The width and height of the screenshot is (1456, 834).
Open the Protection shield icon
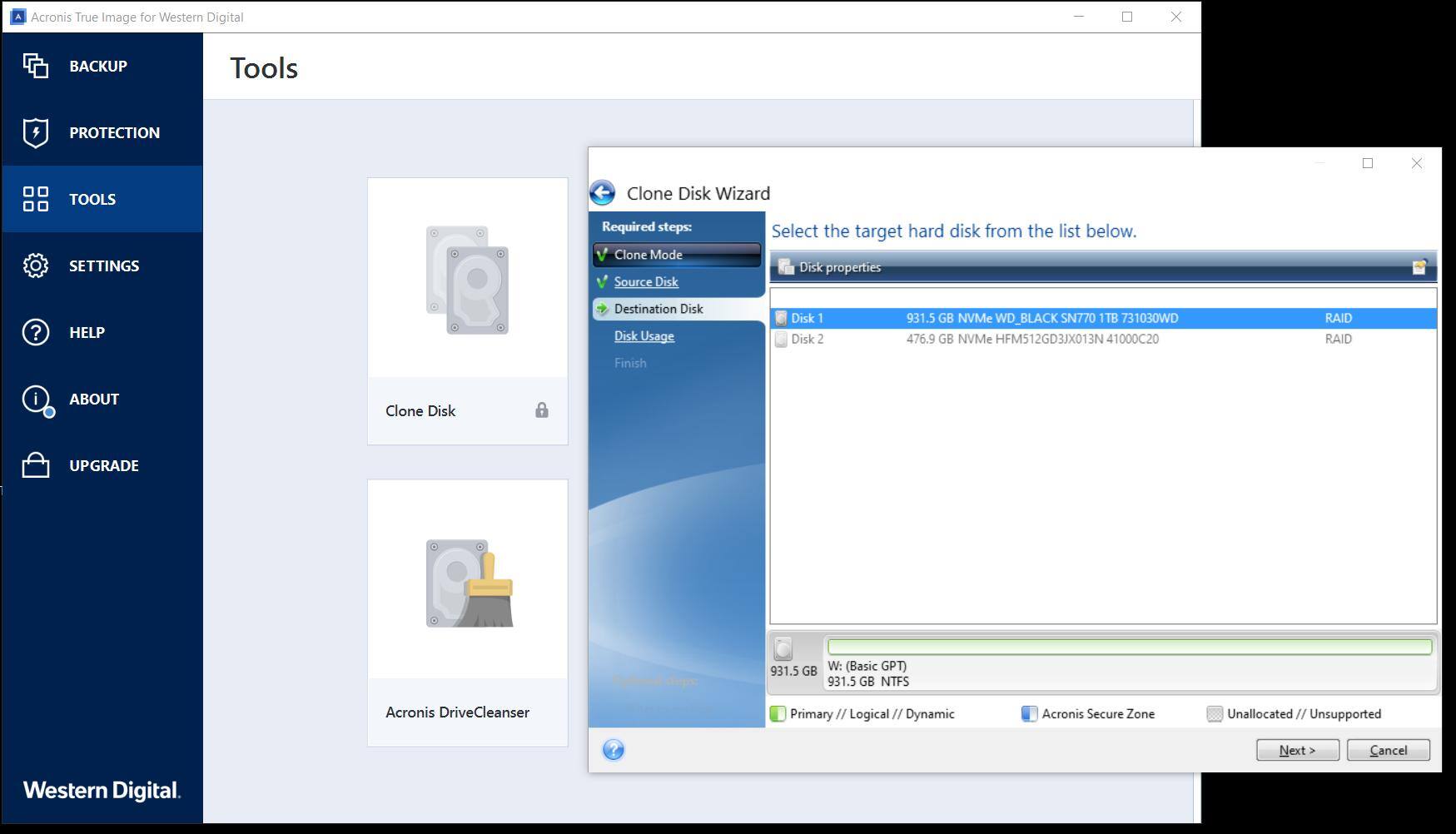(x=36, y=132)
